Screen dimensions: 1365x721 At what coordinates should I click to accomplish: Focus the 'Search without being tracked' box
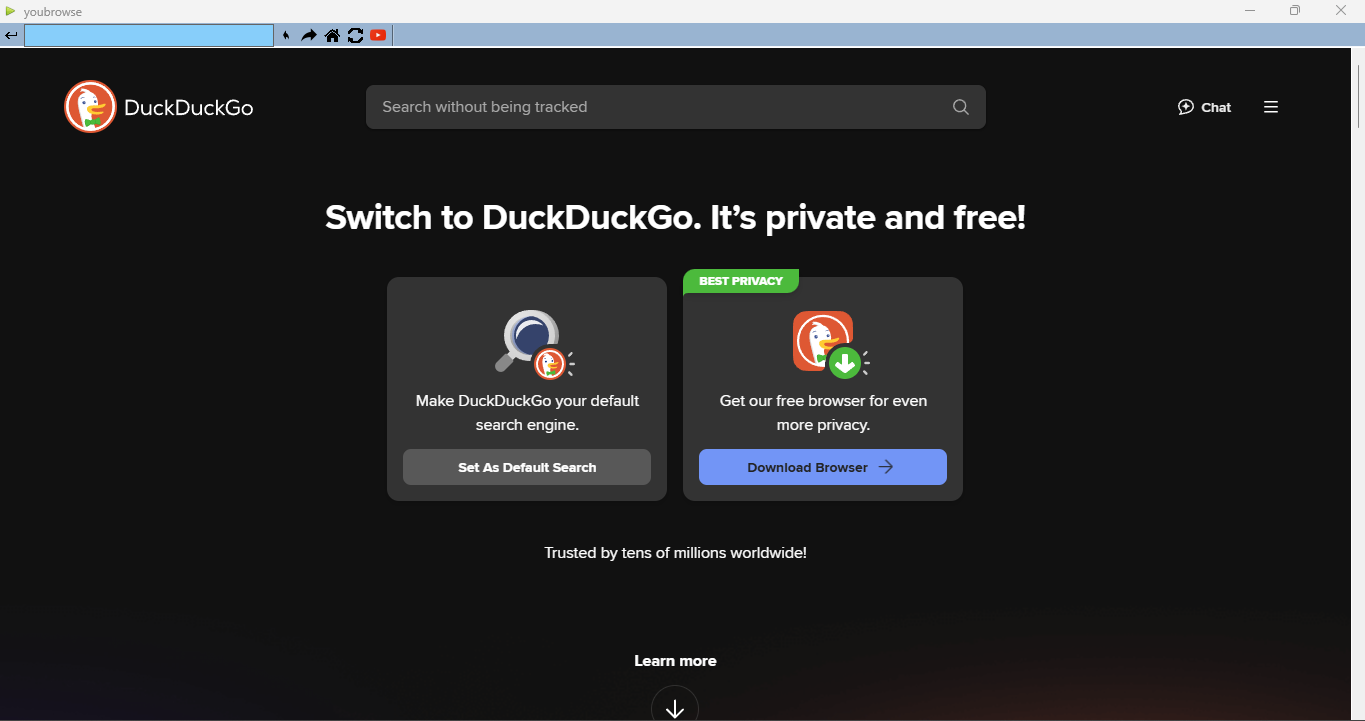click(675, 107)
